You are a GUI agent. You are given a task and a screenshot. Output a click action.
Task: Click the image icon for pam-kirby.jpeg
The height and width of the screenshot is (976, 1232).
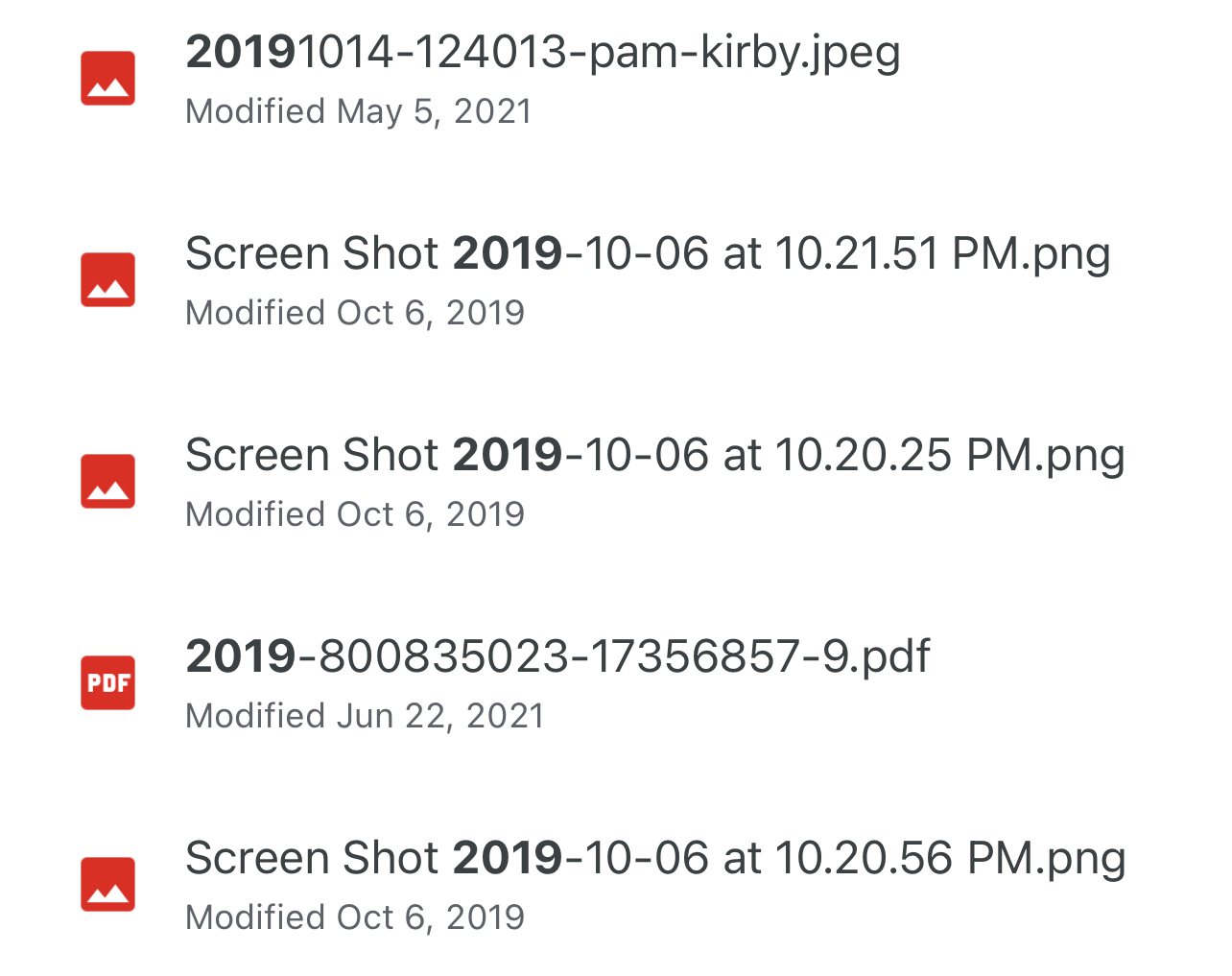click(x=107, y=79)
